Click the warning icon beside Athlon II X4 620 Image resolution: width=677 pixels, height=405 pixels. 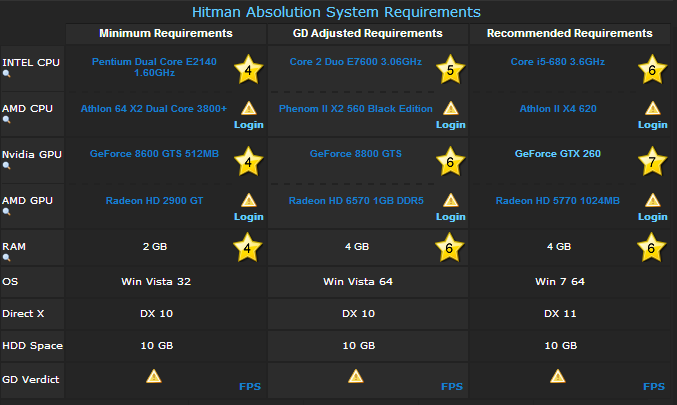click(x=653, y=108)
